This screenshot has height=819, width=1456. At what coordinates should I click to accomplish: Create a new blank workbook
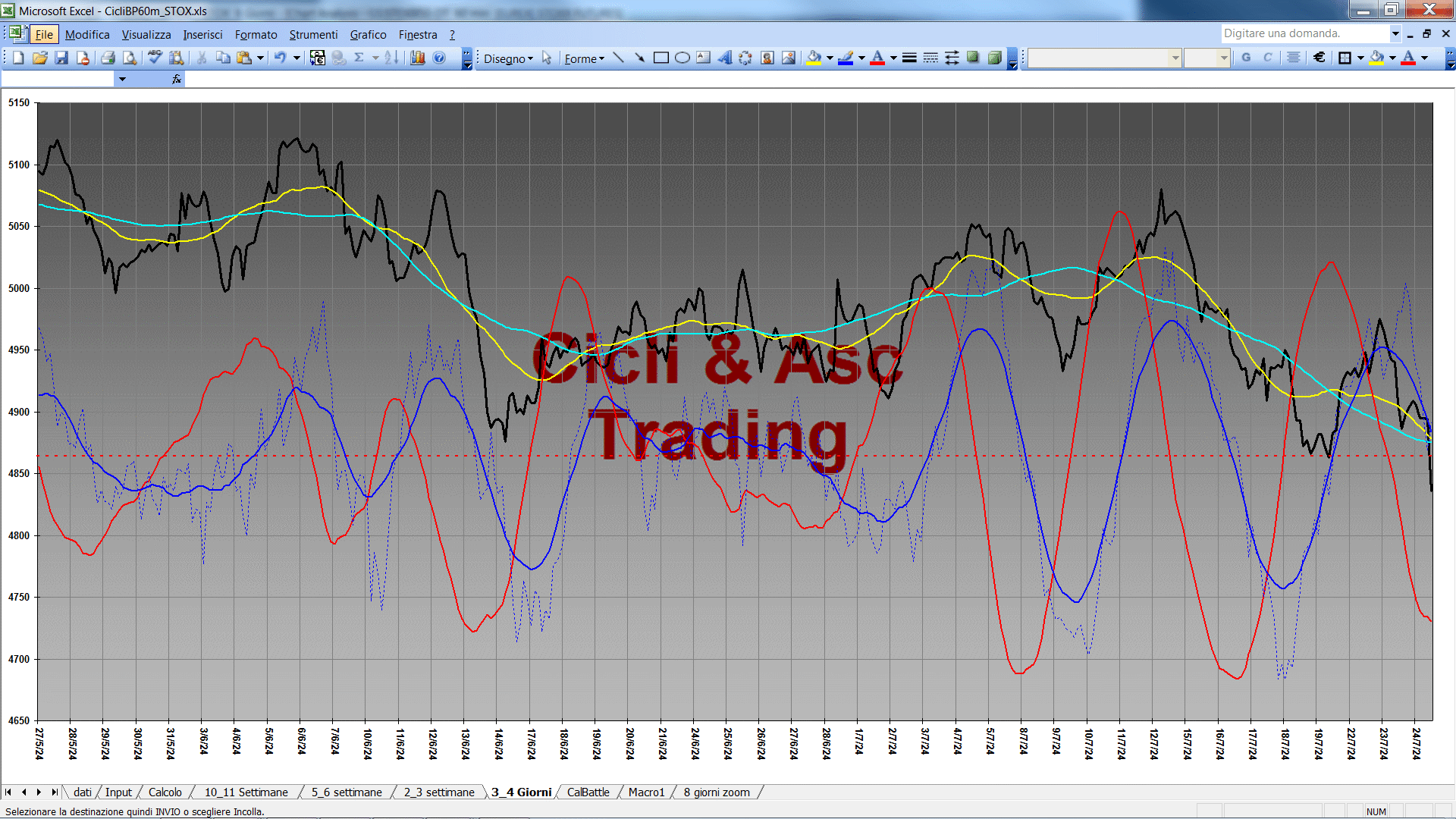point(18,58)
